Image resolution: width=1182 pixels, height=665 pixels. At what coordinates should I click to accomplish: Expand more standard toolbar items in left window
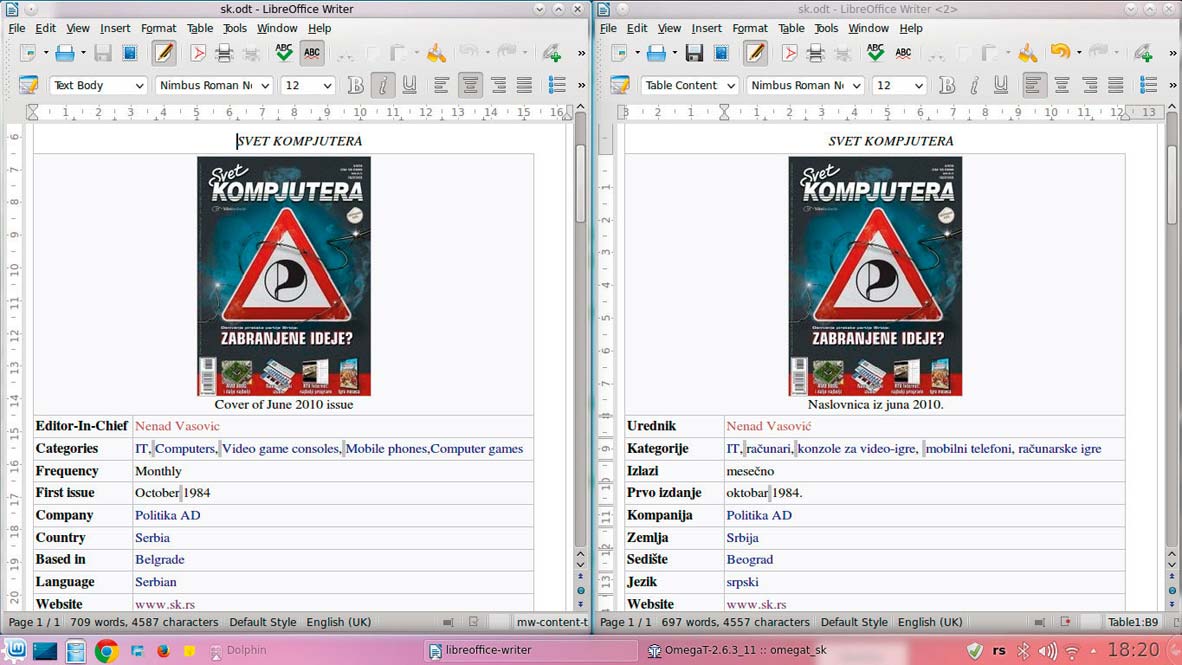581,53
